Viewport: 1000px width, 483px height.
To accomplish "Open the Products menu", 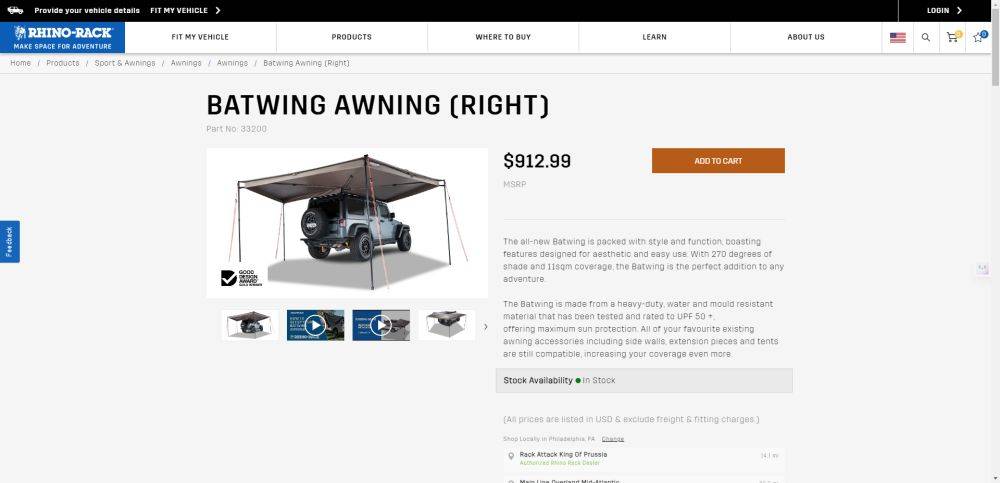I will pos(351,37).
